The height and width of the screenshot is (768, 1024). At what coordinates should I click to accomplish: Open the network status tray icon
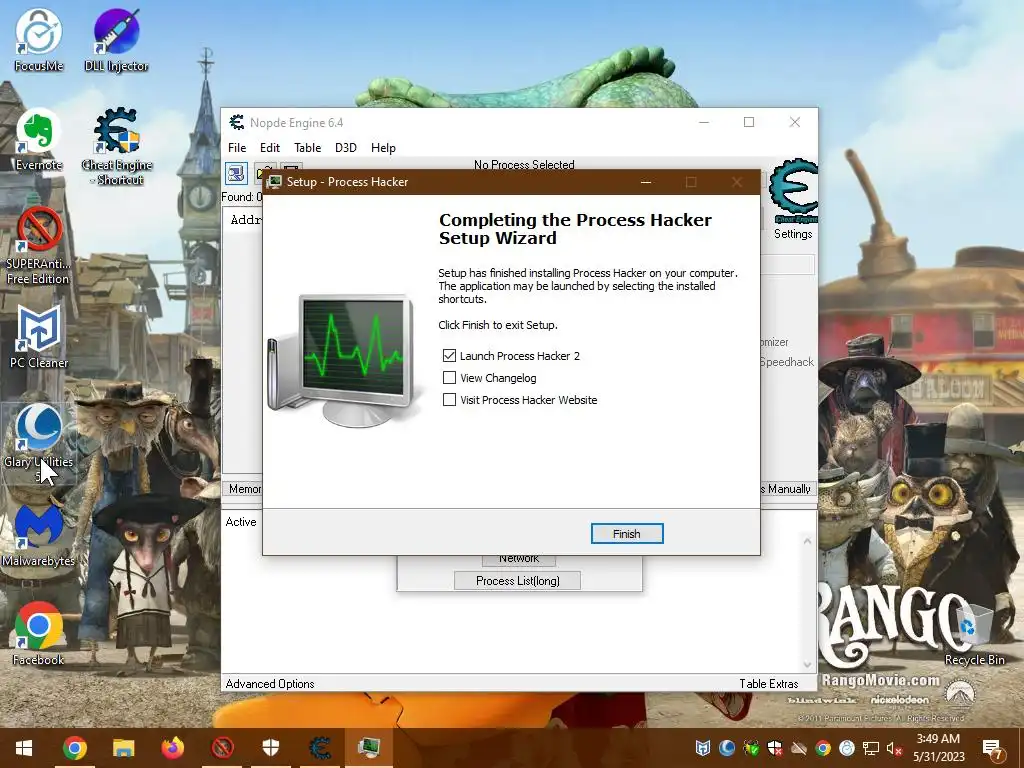pyautogui.click(x=871, y=748)
